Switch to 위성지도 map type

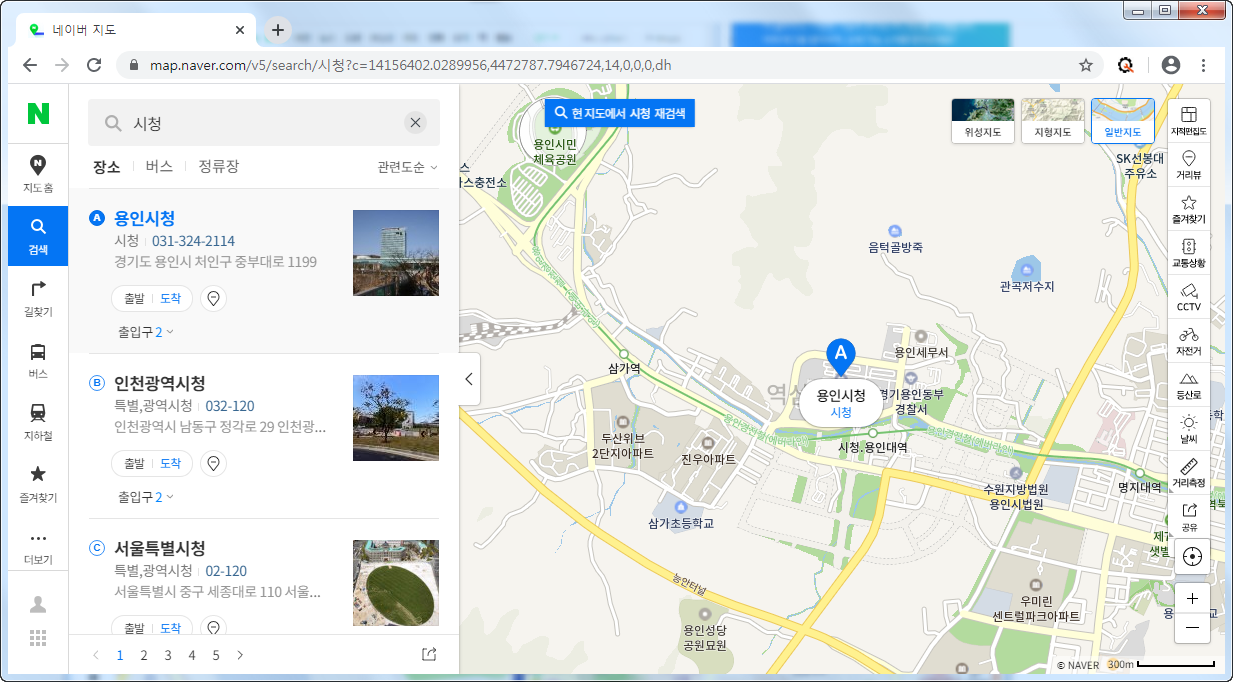pyautogui.click(x=983, y=120)
